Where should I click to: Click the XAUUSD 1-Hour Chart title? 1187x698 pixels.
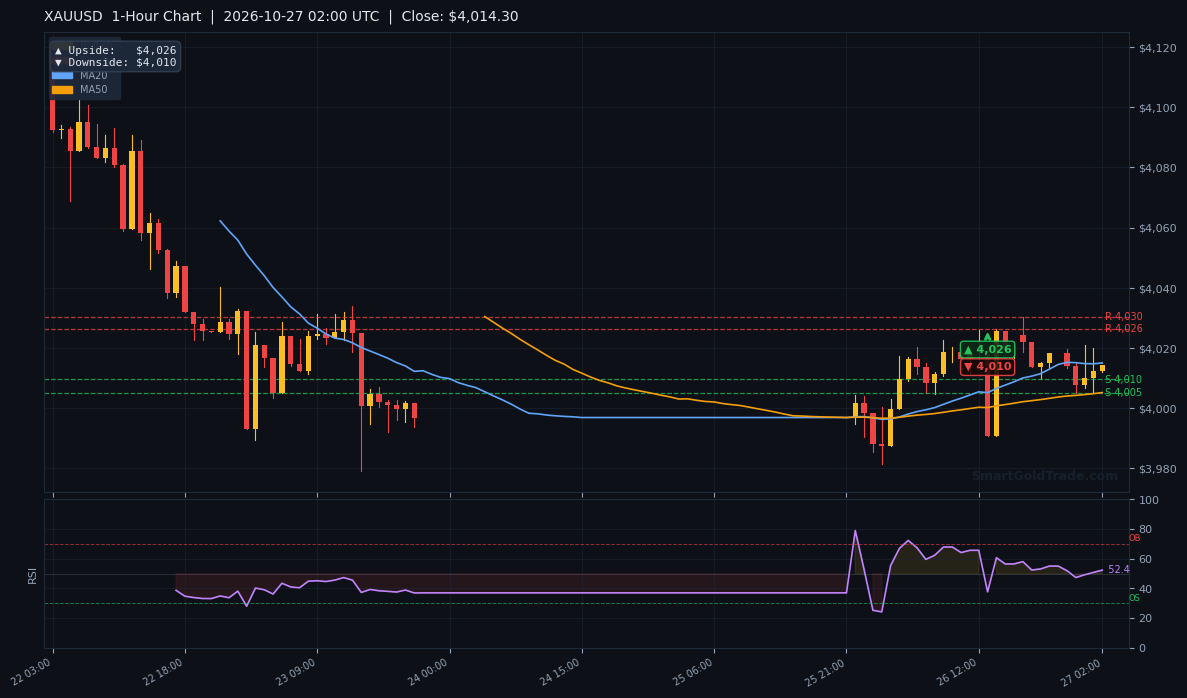pos(123,17)
